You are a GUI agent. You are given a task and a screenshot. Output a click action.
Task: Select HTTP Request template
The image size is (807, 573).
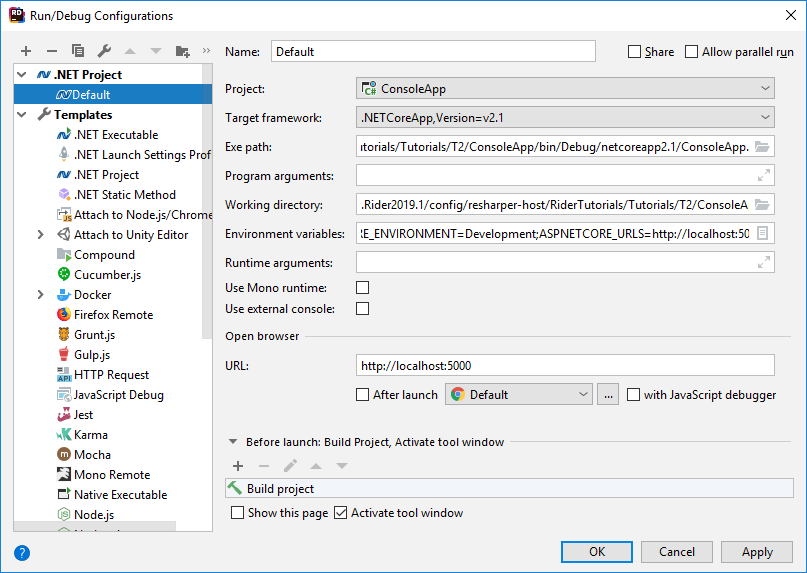103,375
